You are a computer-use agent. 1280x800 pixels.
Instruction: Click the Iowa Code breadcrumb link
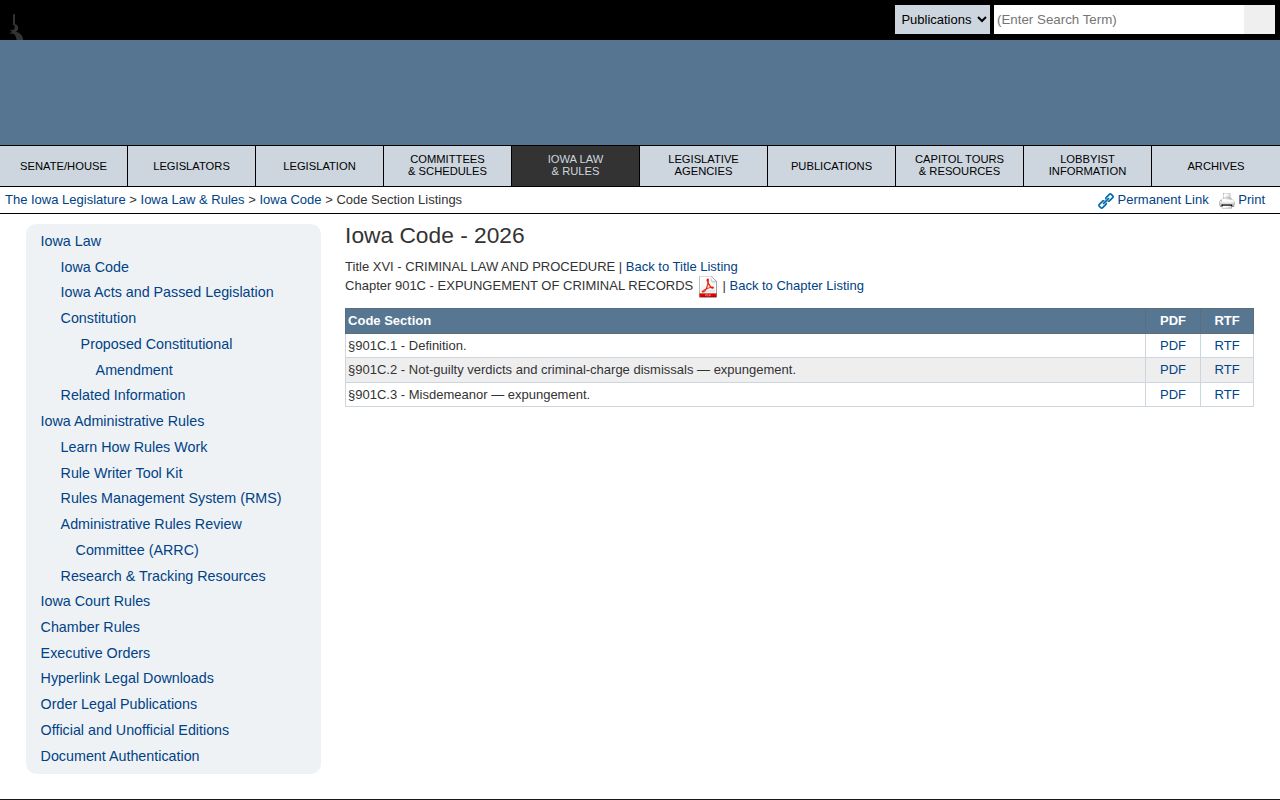(x=290, y=200)
